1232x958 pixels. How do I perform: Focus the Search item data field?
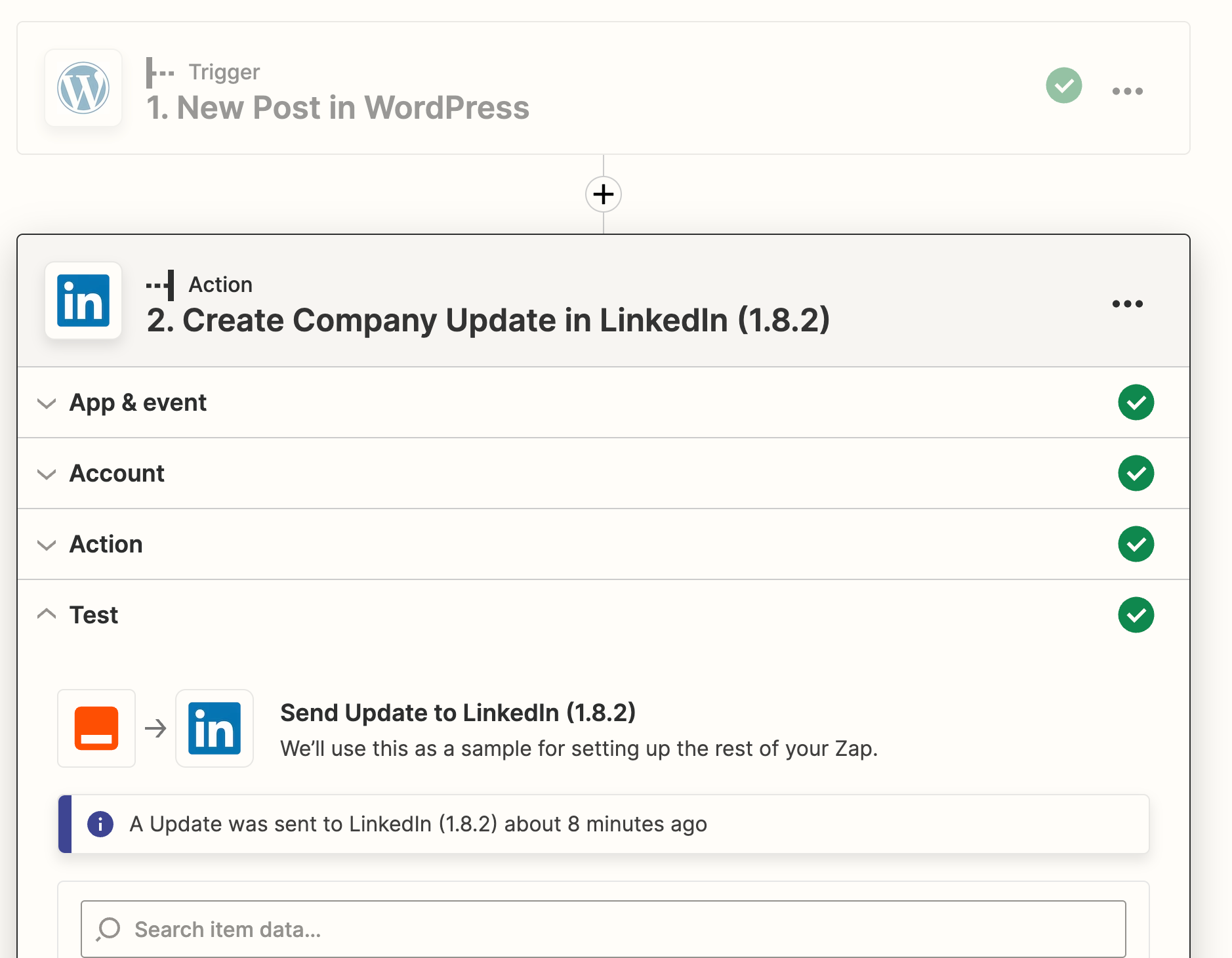(603, 929)
